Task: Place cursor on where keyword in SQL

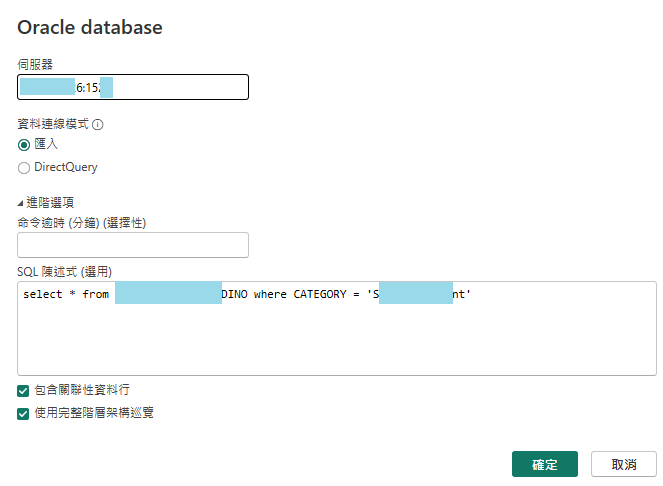Action: click(270, 294)
